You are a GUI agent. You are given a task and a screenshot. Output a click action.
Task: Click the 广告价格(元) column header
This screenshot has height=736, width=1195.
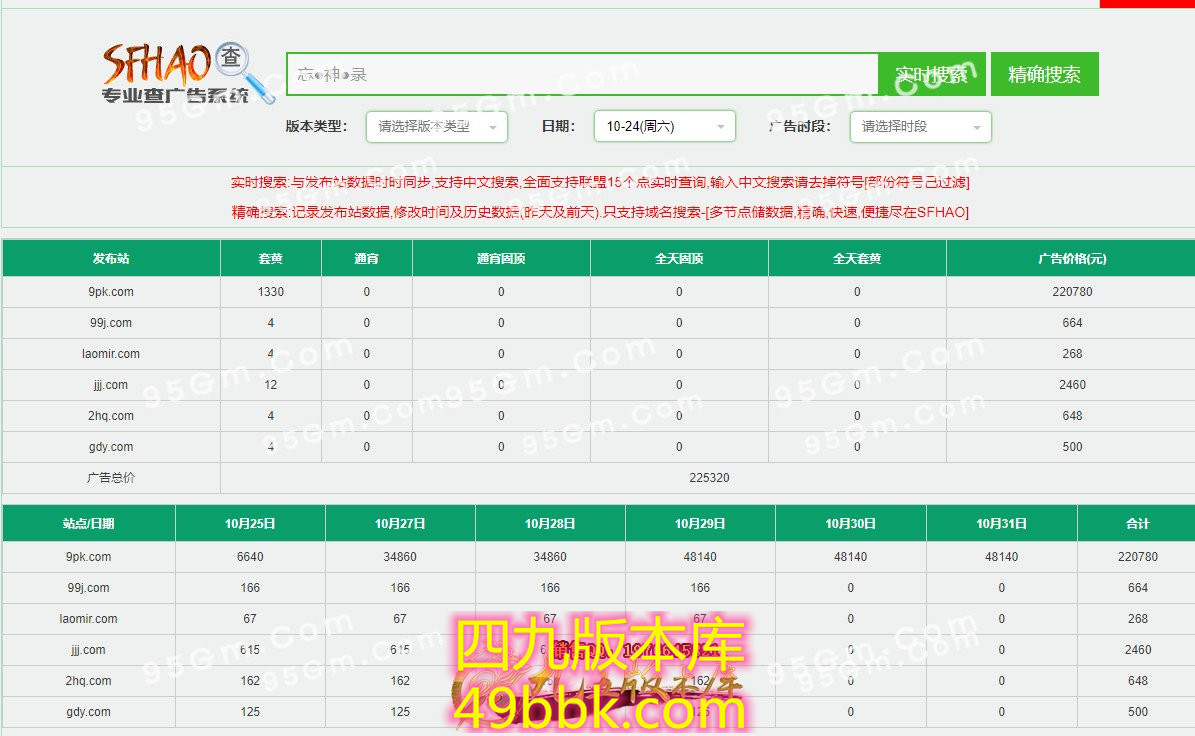[1072, 259]
